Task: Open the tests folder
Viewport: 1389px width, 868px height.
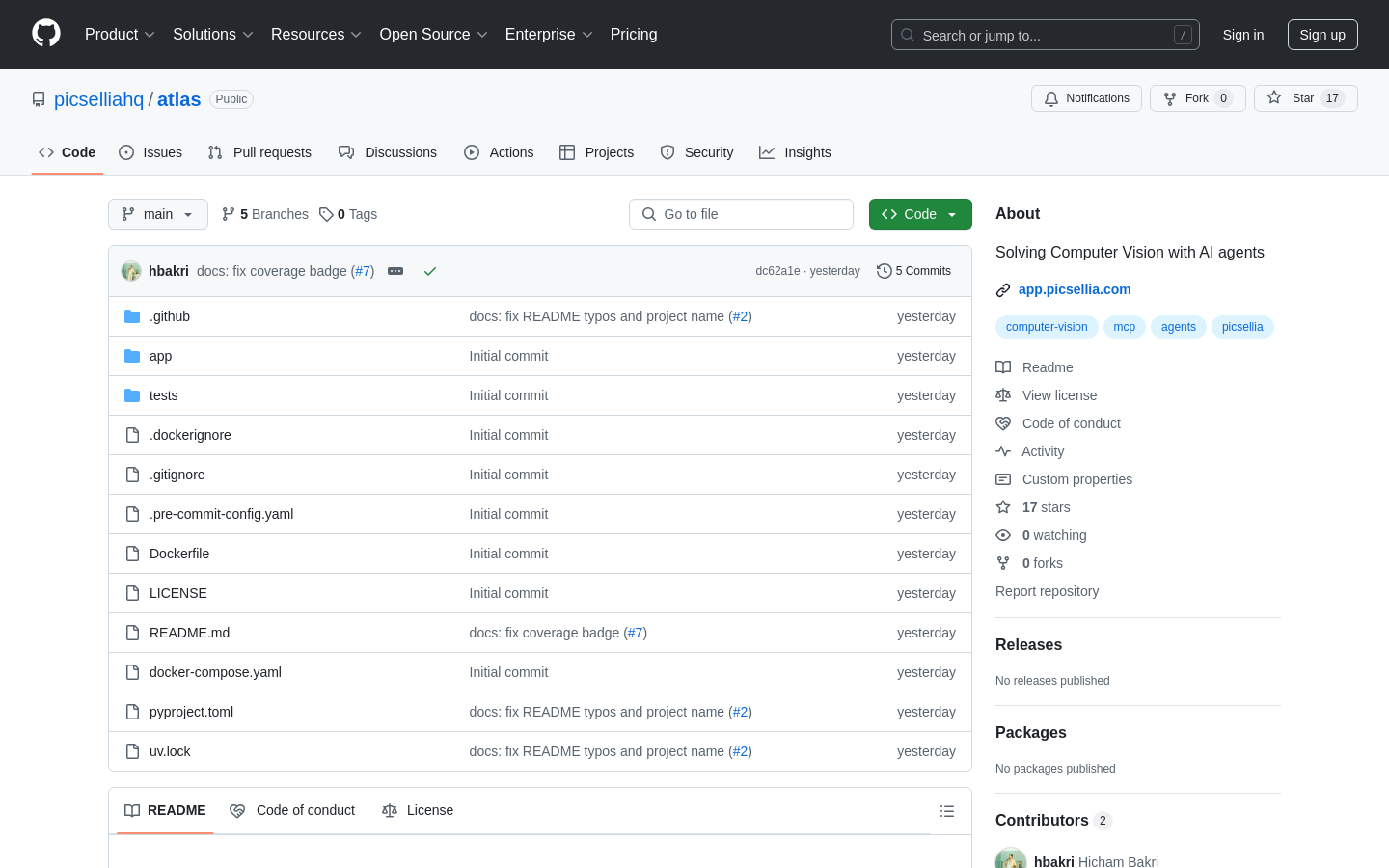Action: pos(163,395)
